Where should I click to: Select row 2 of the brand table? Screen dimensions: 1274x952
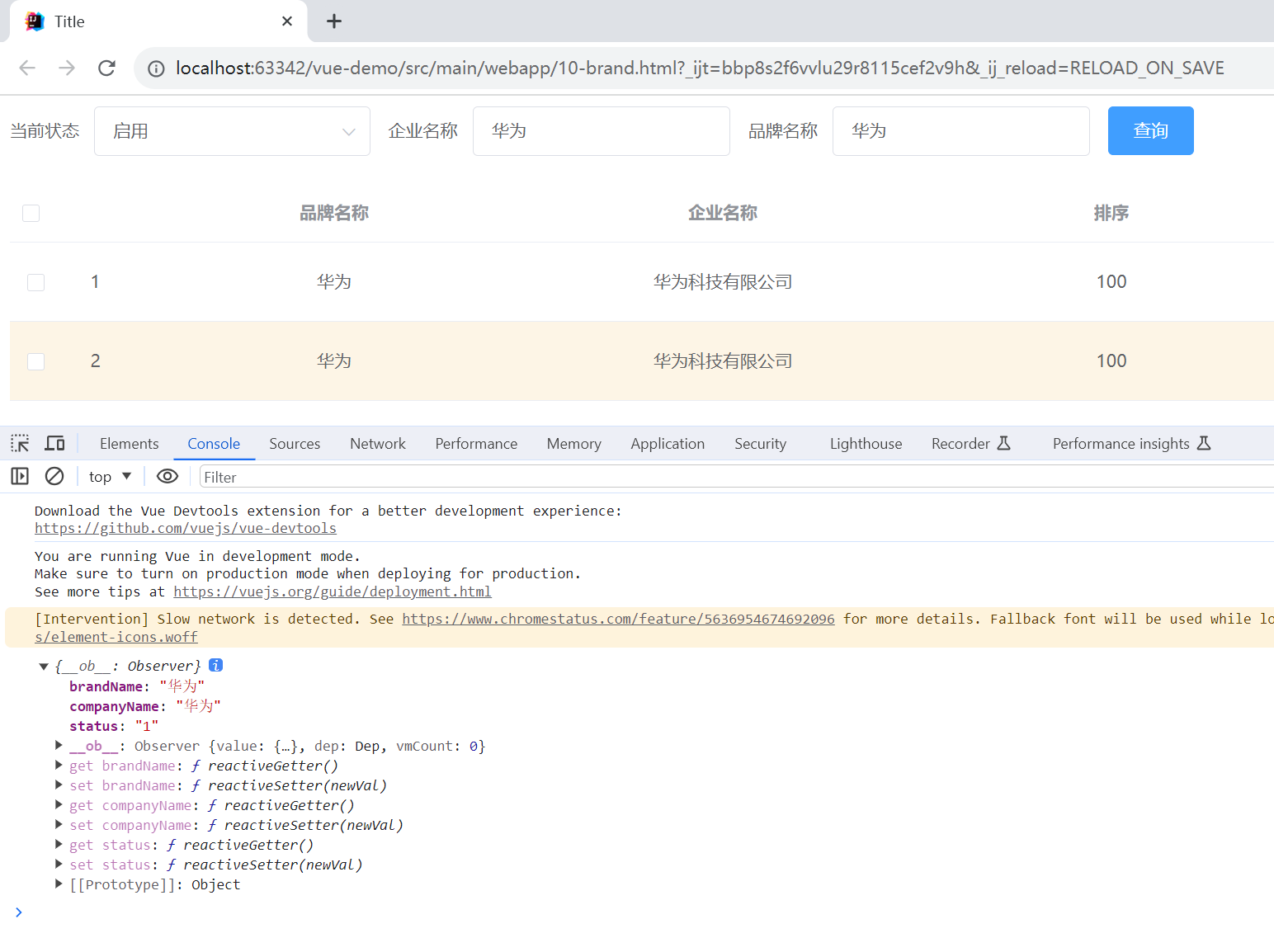pyautogui.click(x=35, y=361)
